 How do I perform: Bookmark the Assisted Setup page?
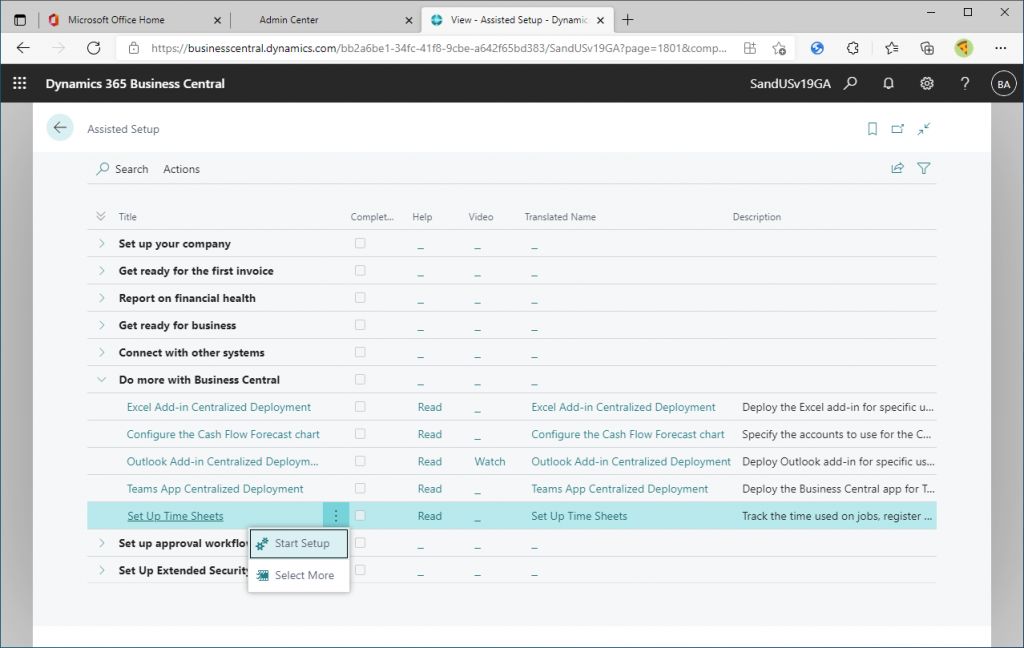[872, 129]
